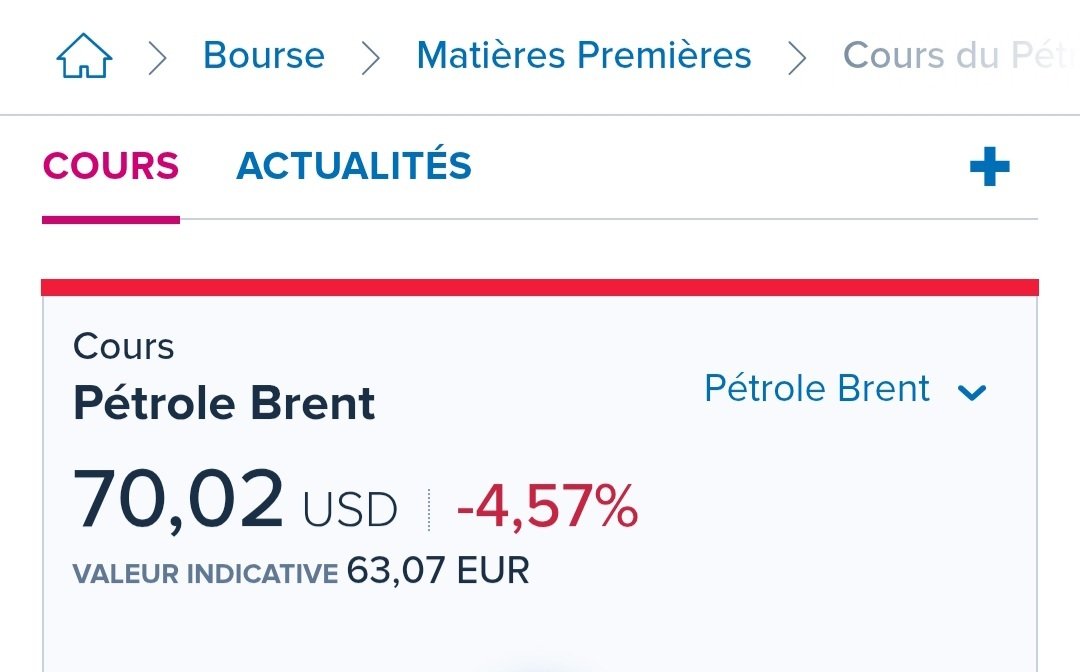Image resolution: width=1080 pixels, height=672 pixels.
Task: Click the -4,57% variation figure
Action: [x=548, y=507]
